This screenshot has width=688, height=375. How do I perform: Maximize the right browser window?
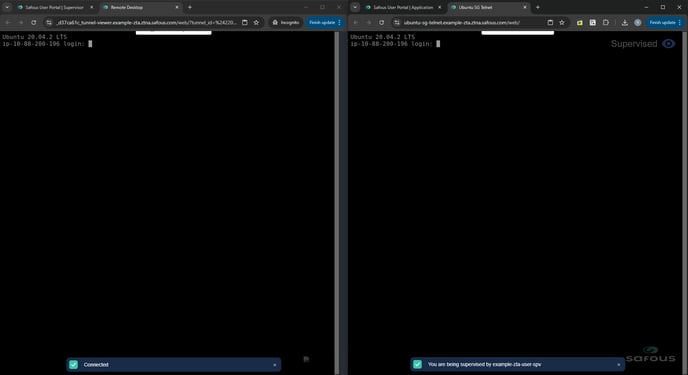(663, 7)
